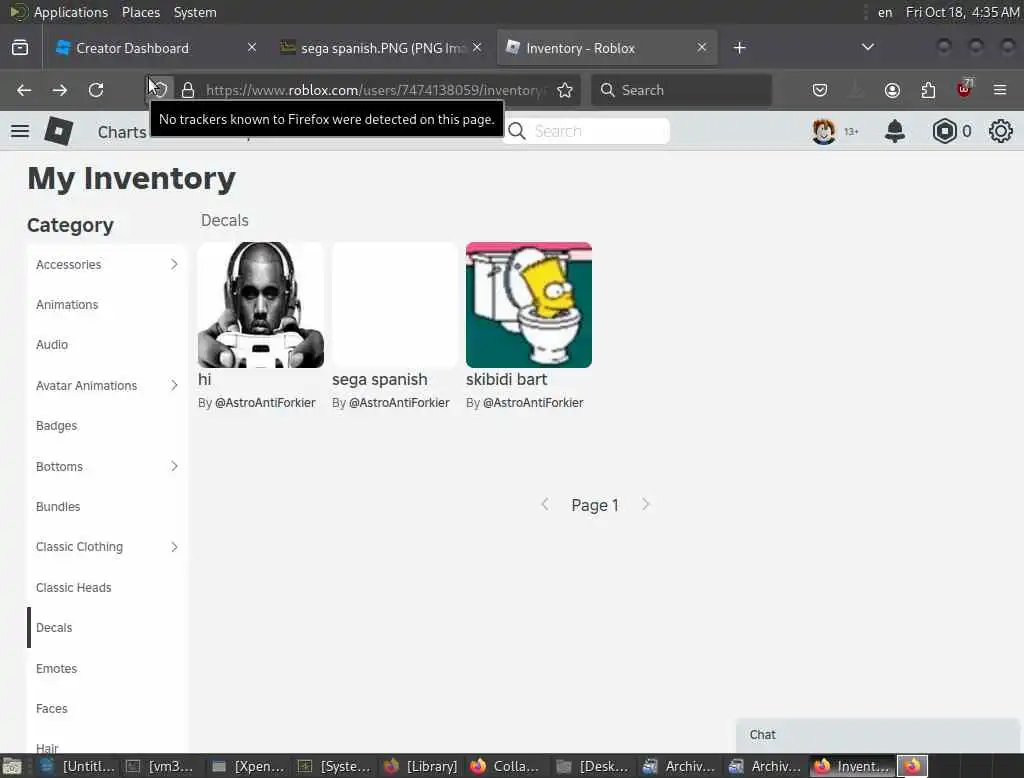
Task: Expand the Avatar Animations category
Action: tap(108, 385)
